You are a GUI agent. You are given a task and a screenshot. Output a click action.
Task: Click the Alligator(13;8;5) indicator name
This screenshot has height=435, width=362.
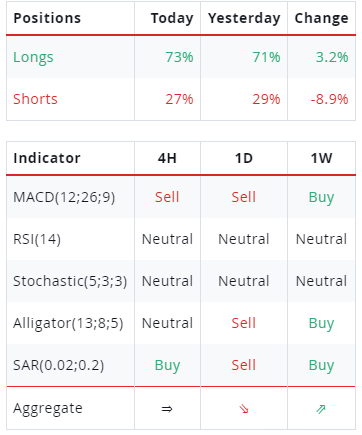pos(68,323)
